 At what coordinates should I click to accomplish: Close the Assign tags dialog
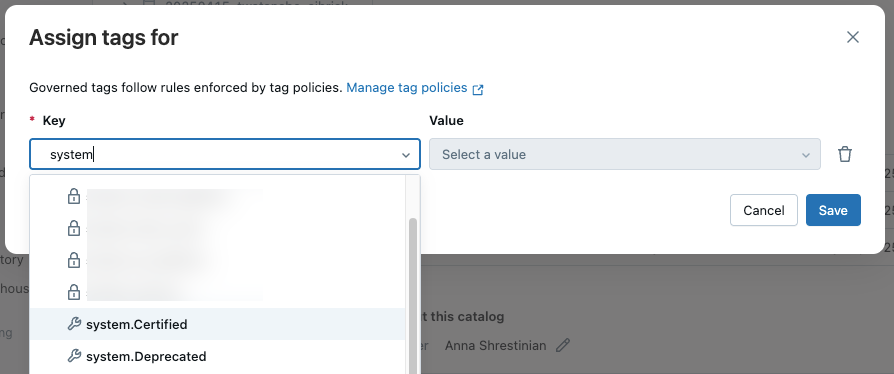click(x=852, y=37)
